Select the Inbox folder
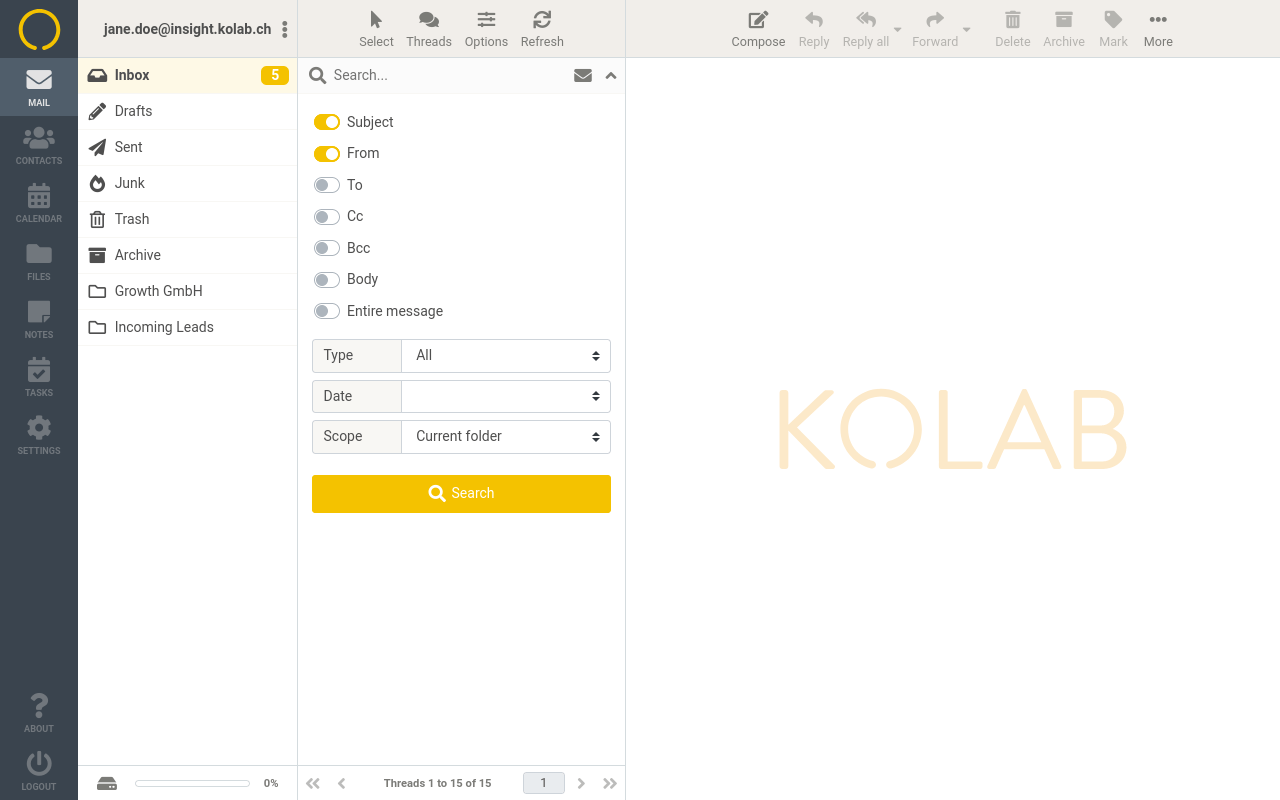 click(x=188, y=75)
